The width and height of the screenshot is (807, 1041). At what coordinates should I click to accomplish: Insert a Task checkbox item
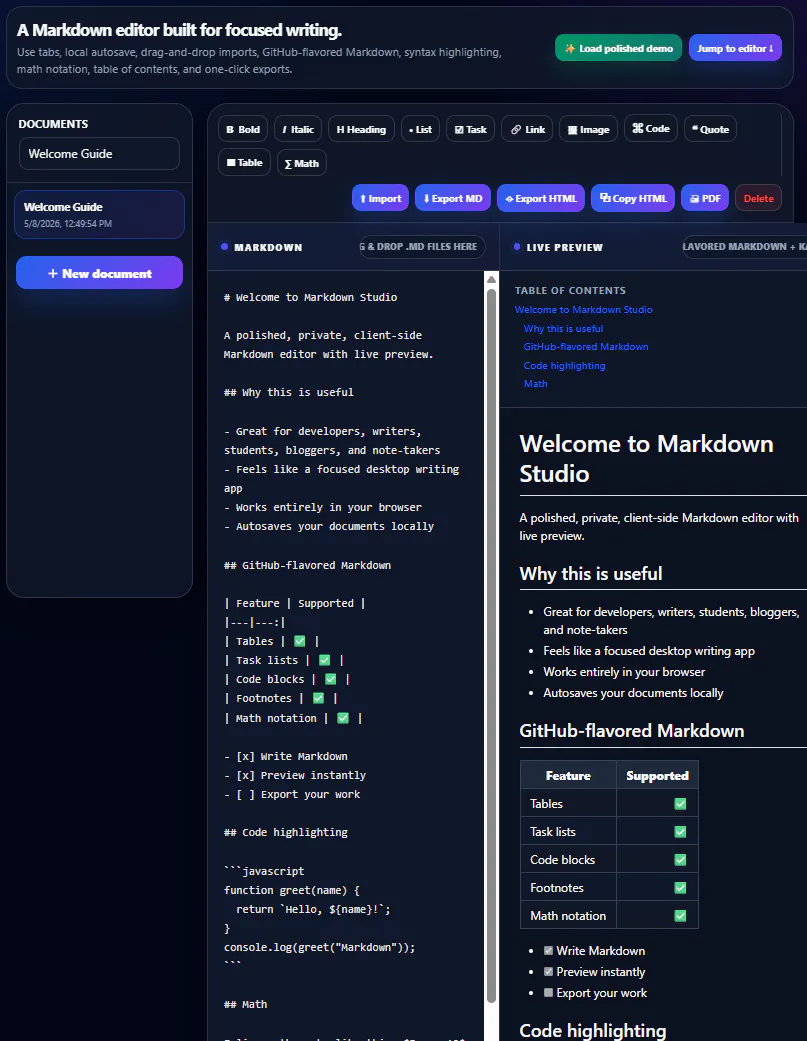coord(471,129)
